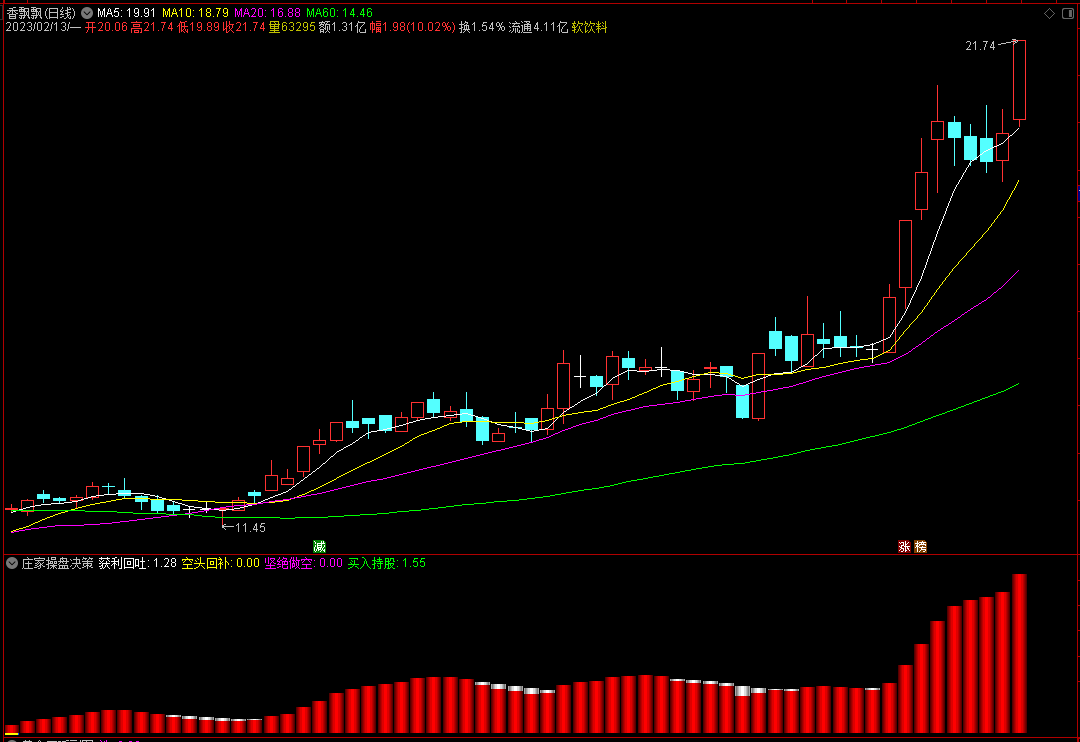1080x742 pixels.
Task: Click the 买入持股: 1.55 indicator value
Action: 386,564
